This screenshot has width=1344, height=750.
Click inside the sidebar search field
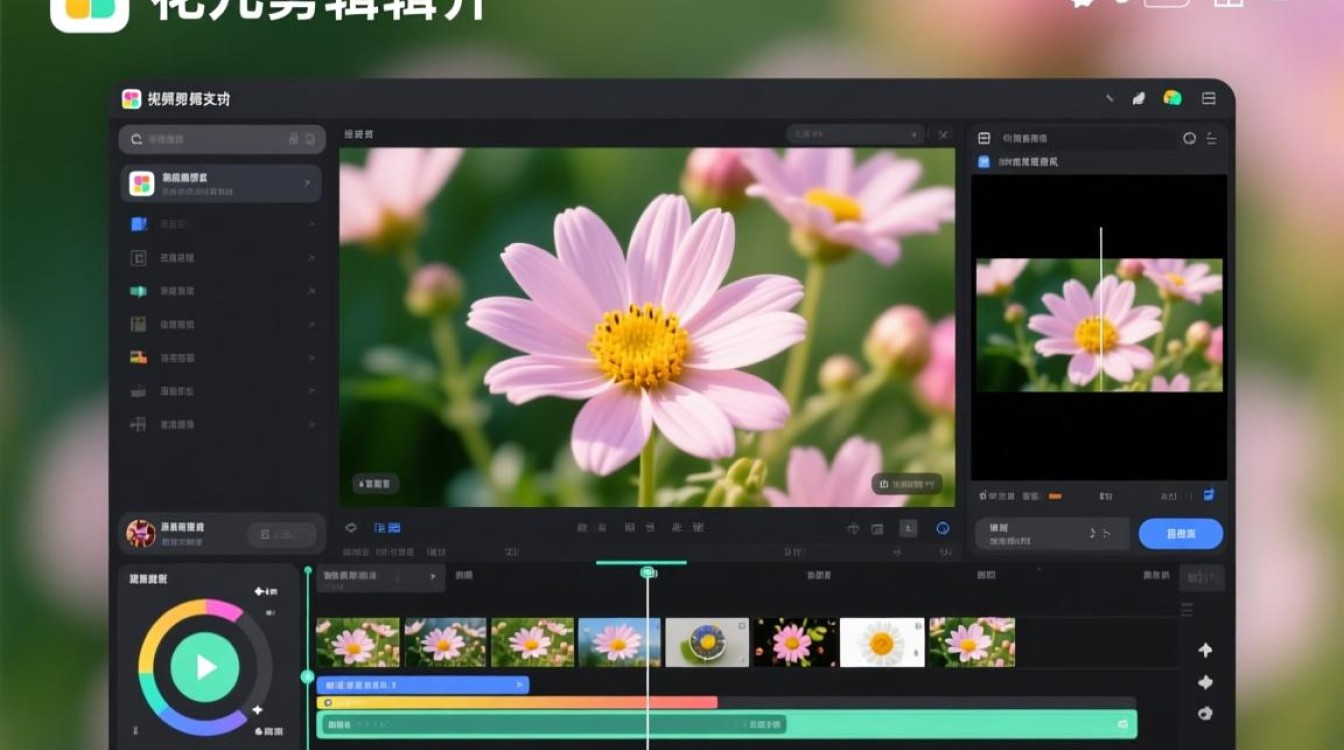point(222,139)
